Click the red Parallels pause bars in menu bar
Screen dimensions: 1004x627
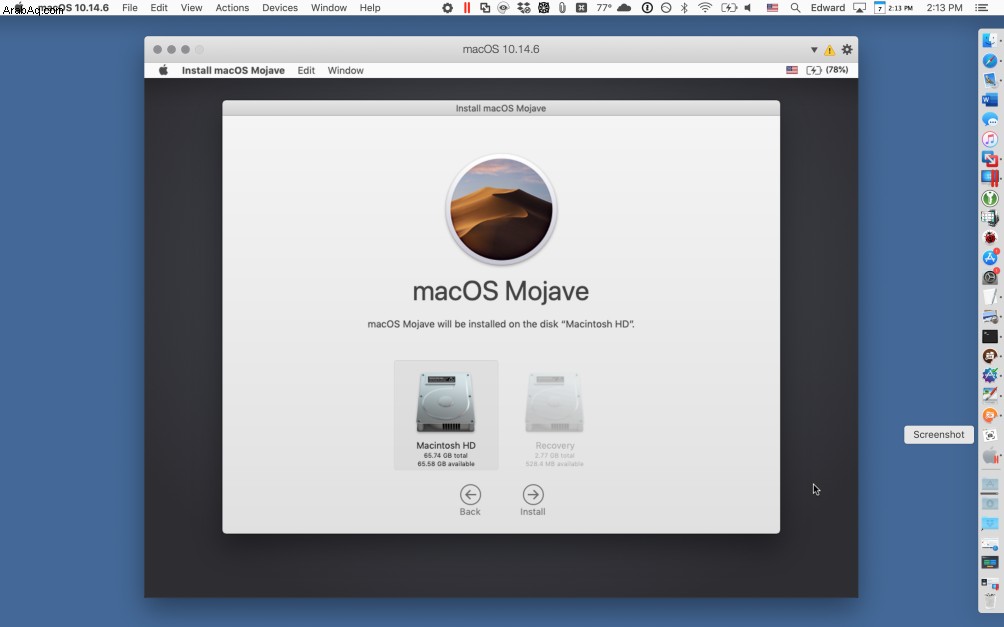(x=467, y=8)
